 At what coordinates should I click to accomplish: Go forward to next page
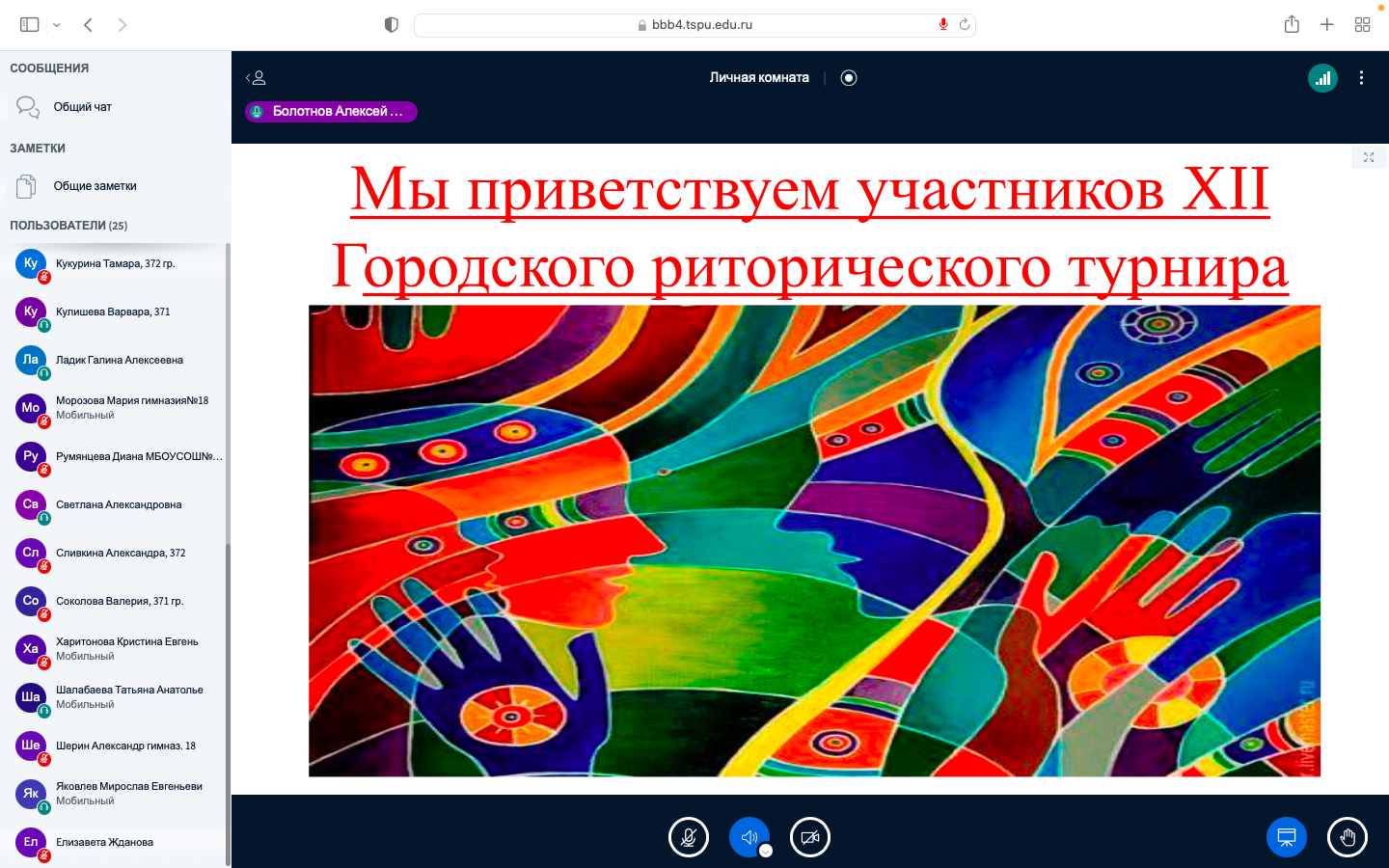122,25
